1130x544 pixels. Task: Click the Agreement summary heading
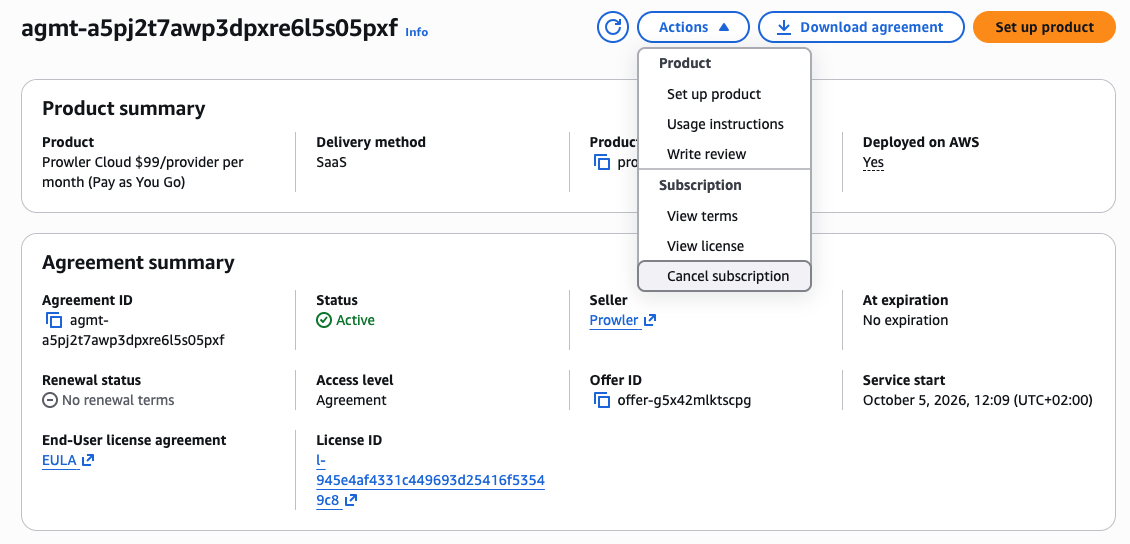coord(138,262)
